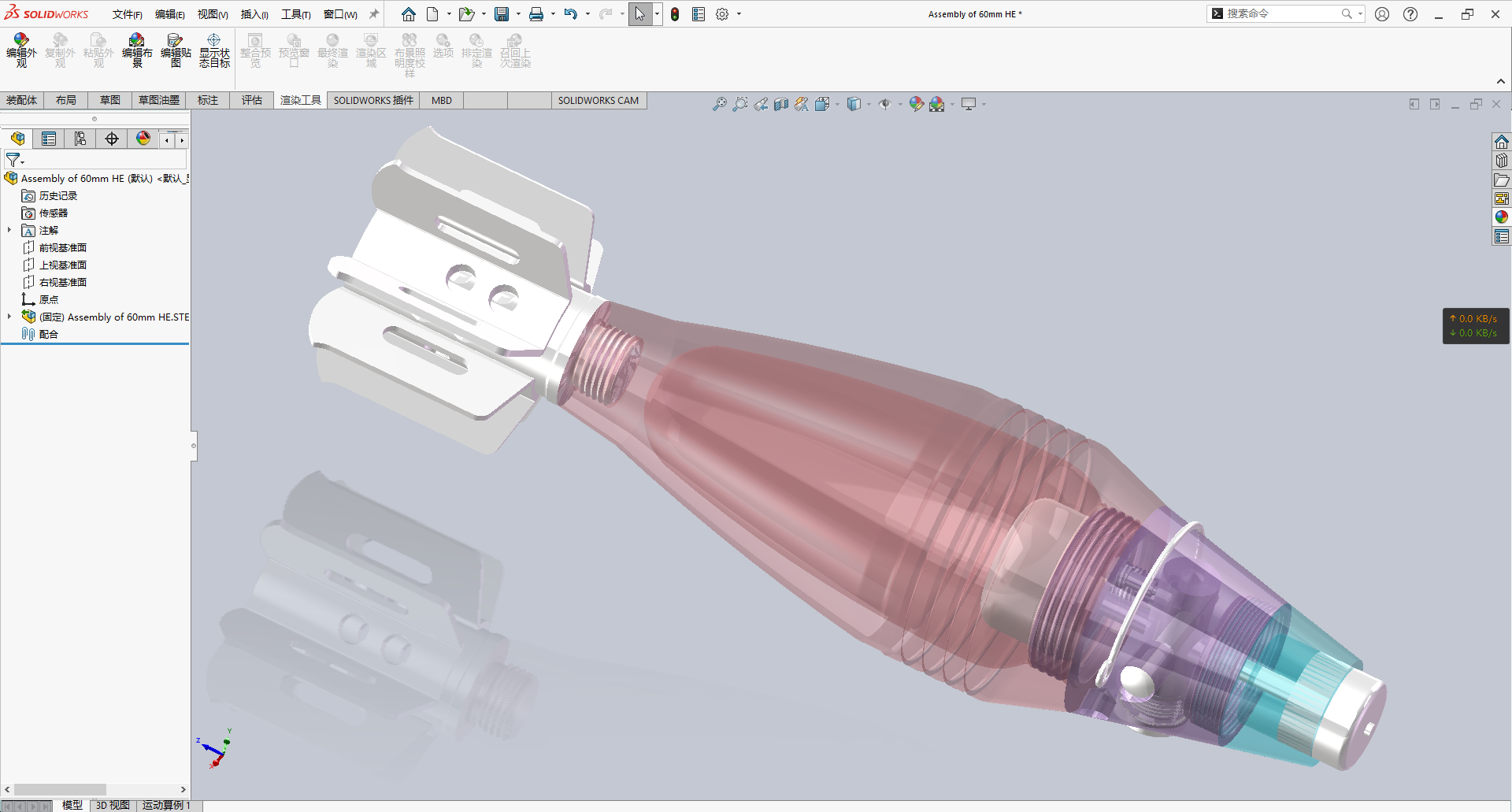Open the Edit Appearance (编辑外观) tool
Screen dimensions: 1512x812
[21, 50]
